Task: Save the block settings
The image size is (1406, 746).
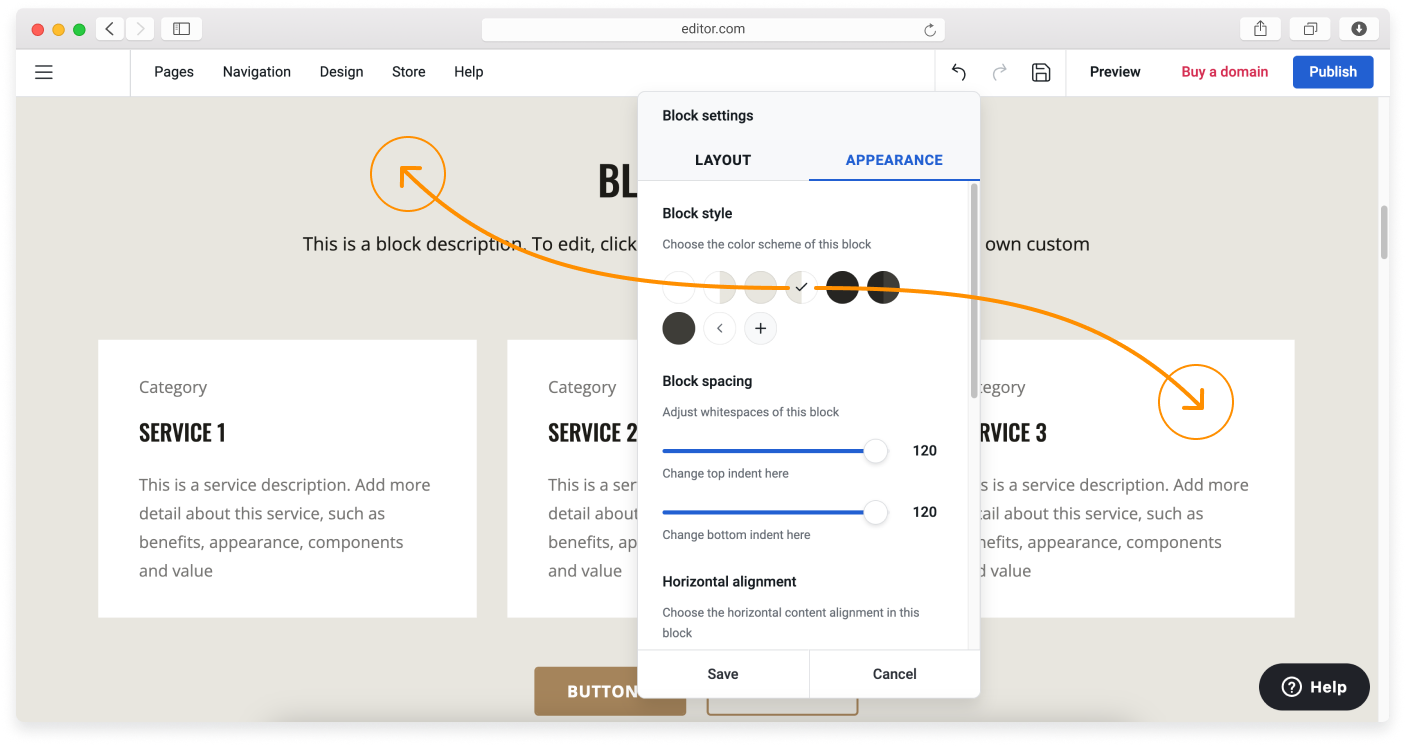Action: click(x=723, y=674)
